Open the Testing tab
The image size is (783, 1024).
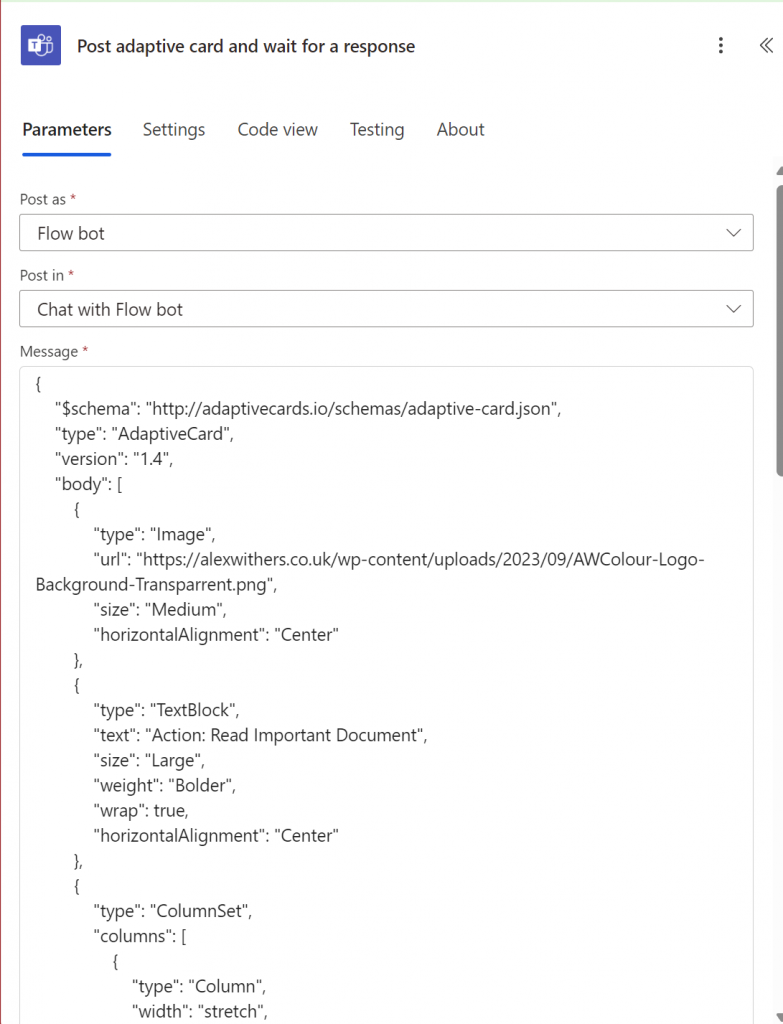point(377,129)
